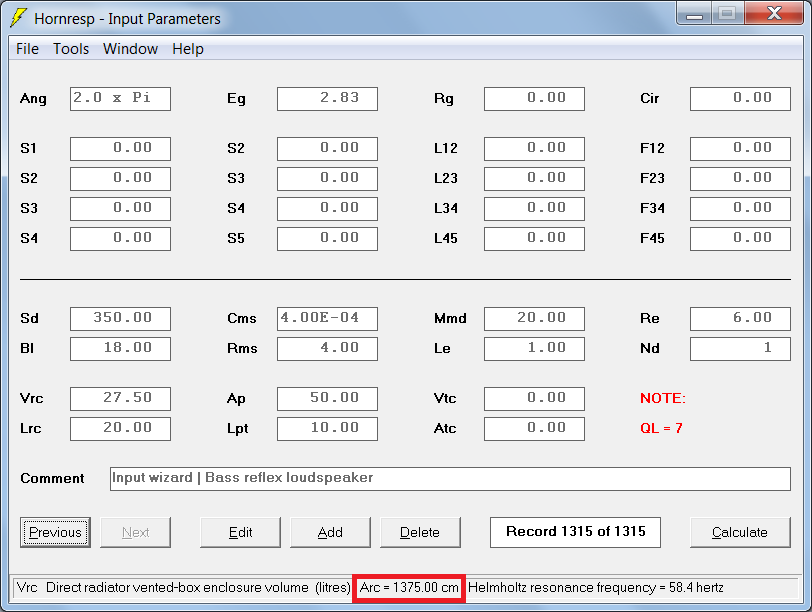812x612 pixels.
Task: Select the S5 input field
Action: [x=327, y=239]
